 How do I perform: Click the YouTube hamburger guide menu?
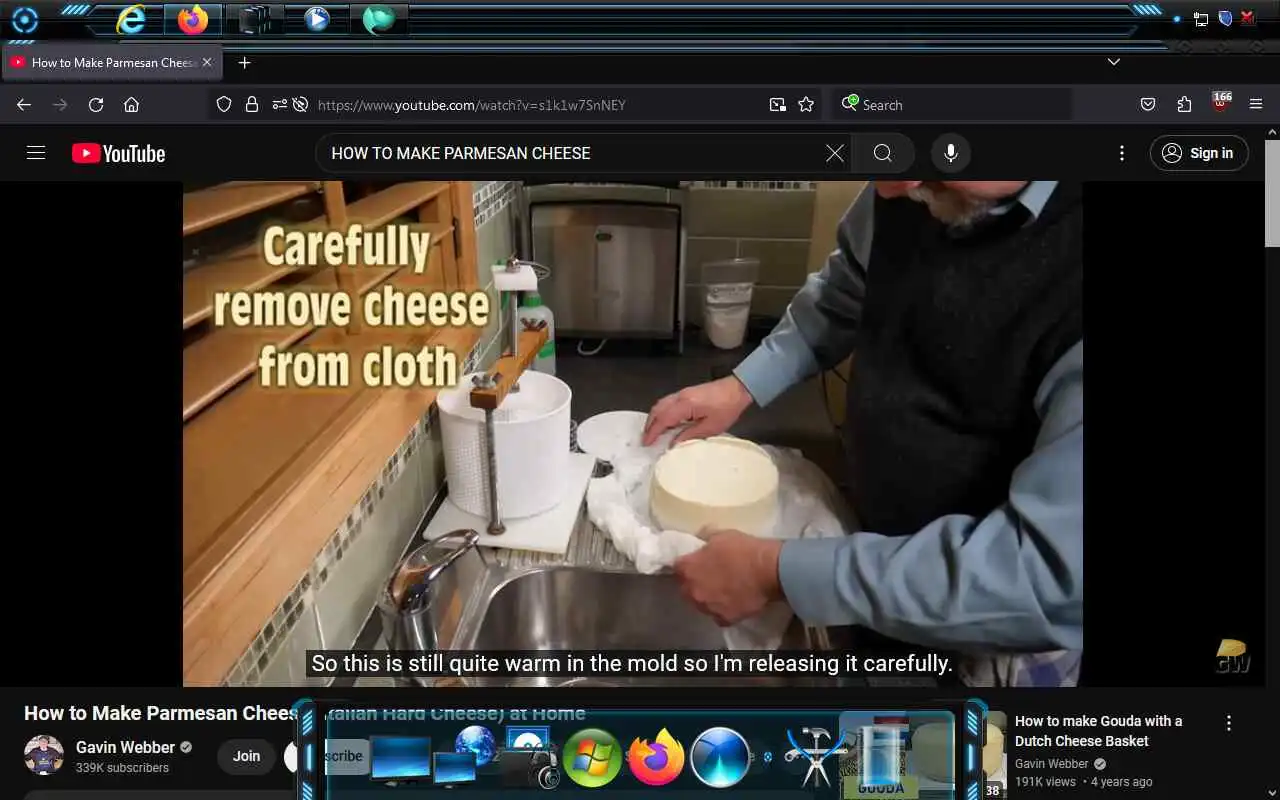tap(36, 153)
